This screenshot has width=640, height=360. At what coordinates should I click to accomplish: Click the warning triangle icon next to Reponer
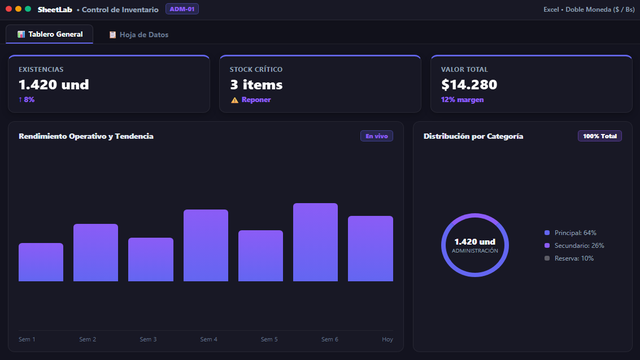pos(234,100)
